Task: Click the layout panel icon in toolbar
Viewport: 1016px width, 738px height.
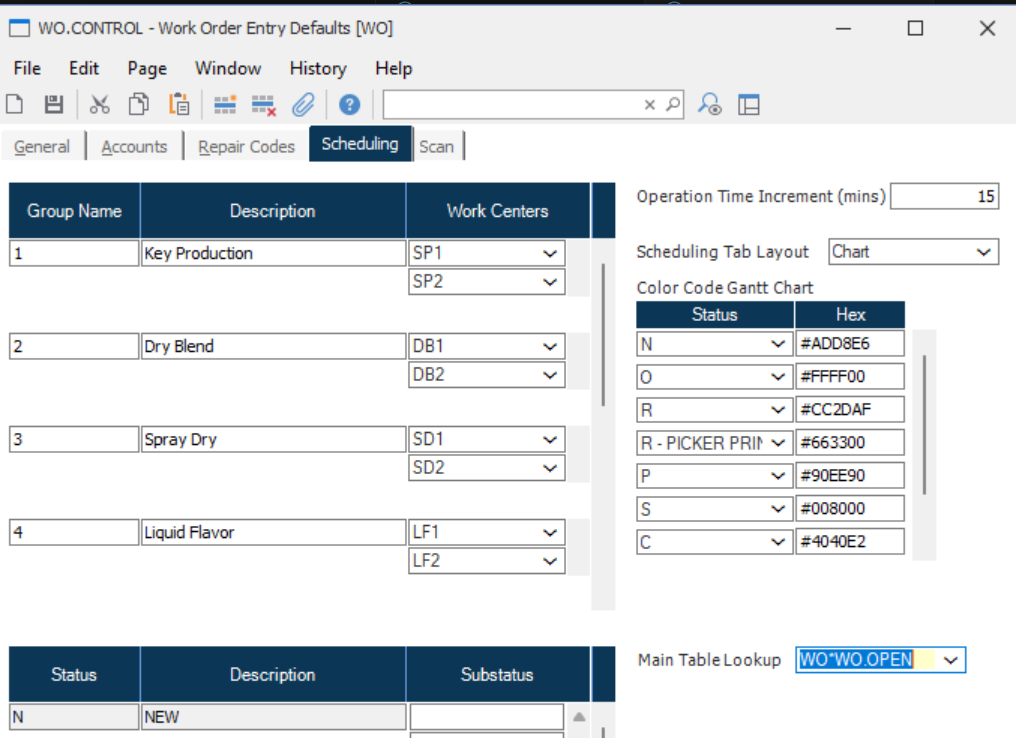Action: point(749,104)
